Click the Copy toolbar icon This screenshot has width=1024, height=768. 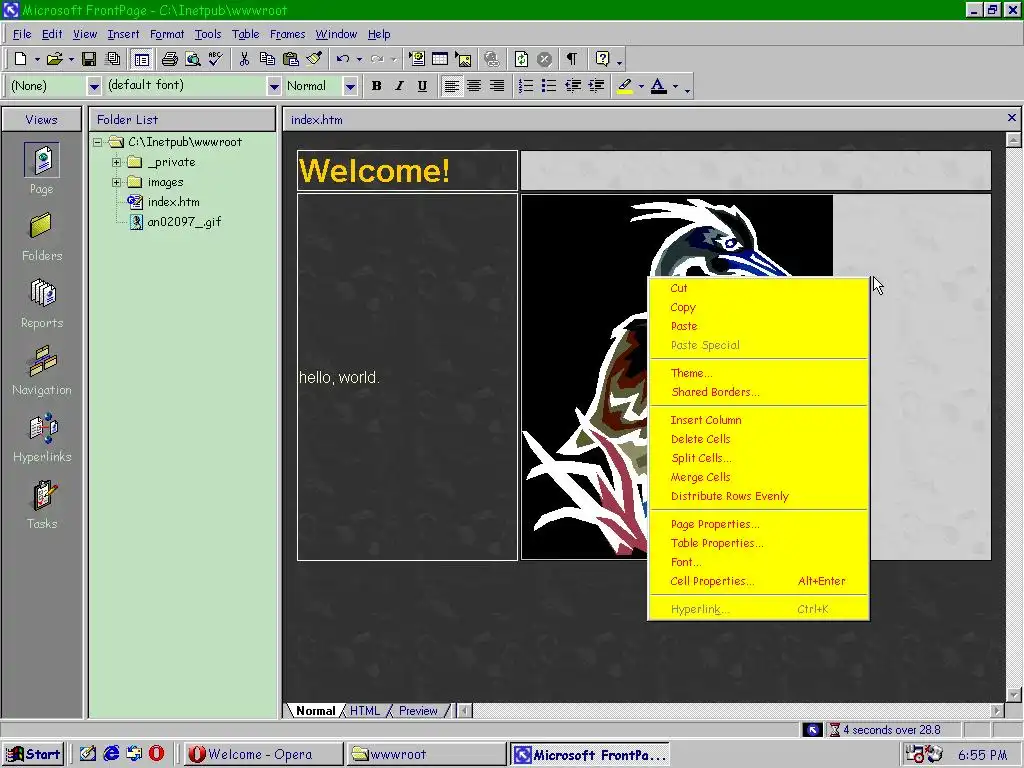click(x=267, y=59)
